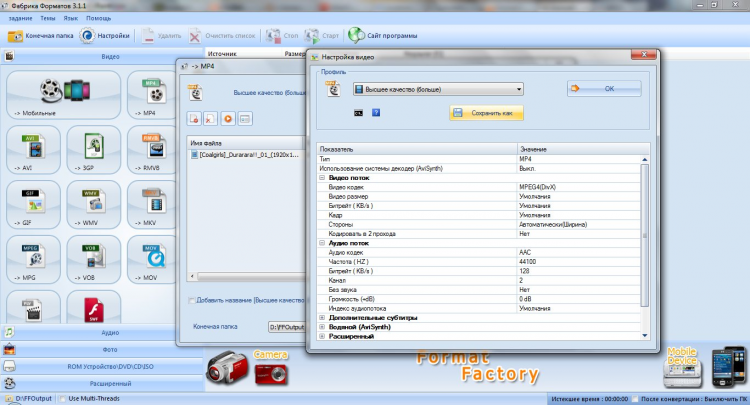This screenshot has height=405, width=750.
Task: Click the Сохранить как button
Action: 486,113
